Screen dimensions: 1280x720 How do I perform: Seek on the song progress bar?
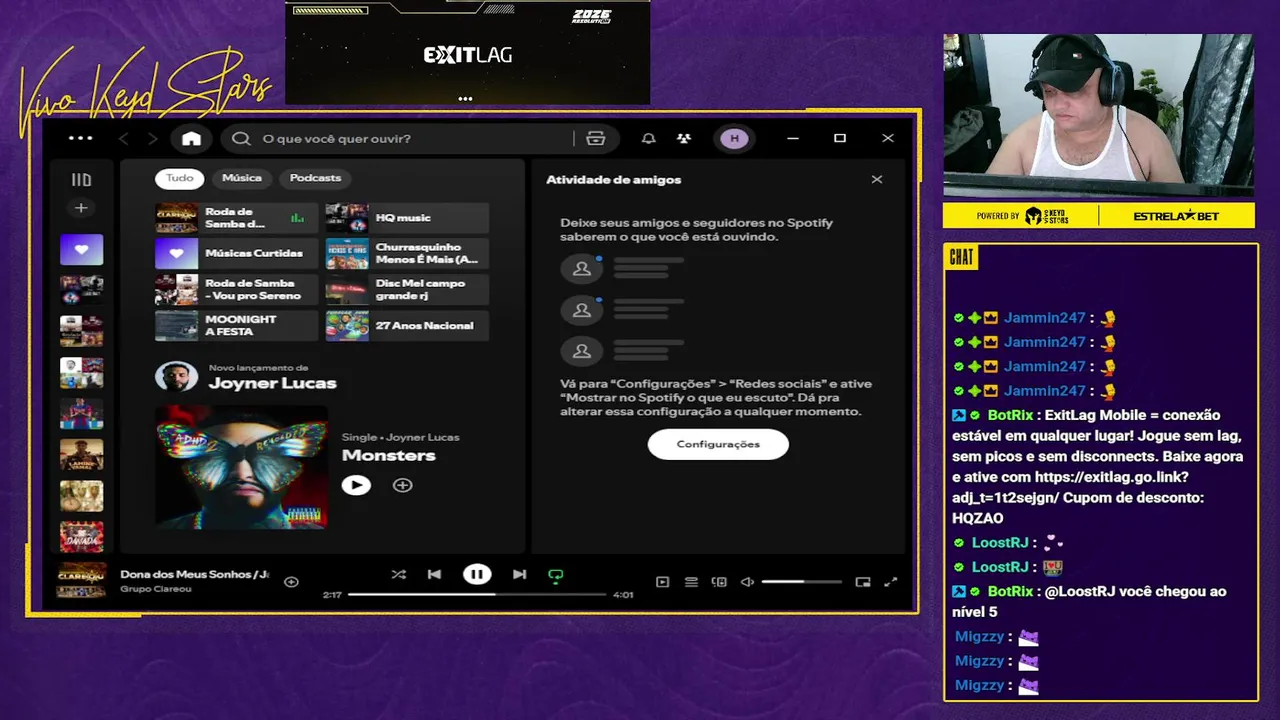[477, 594]
